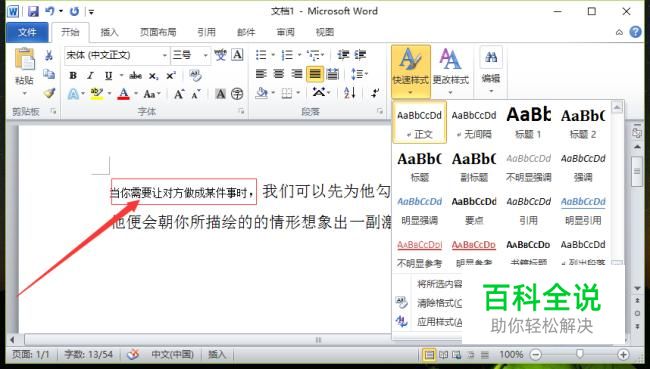This screenshot has width=650, height=369.
Task: Open the font name dropdown
Action: click(165, 55)
